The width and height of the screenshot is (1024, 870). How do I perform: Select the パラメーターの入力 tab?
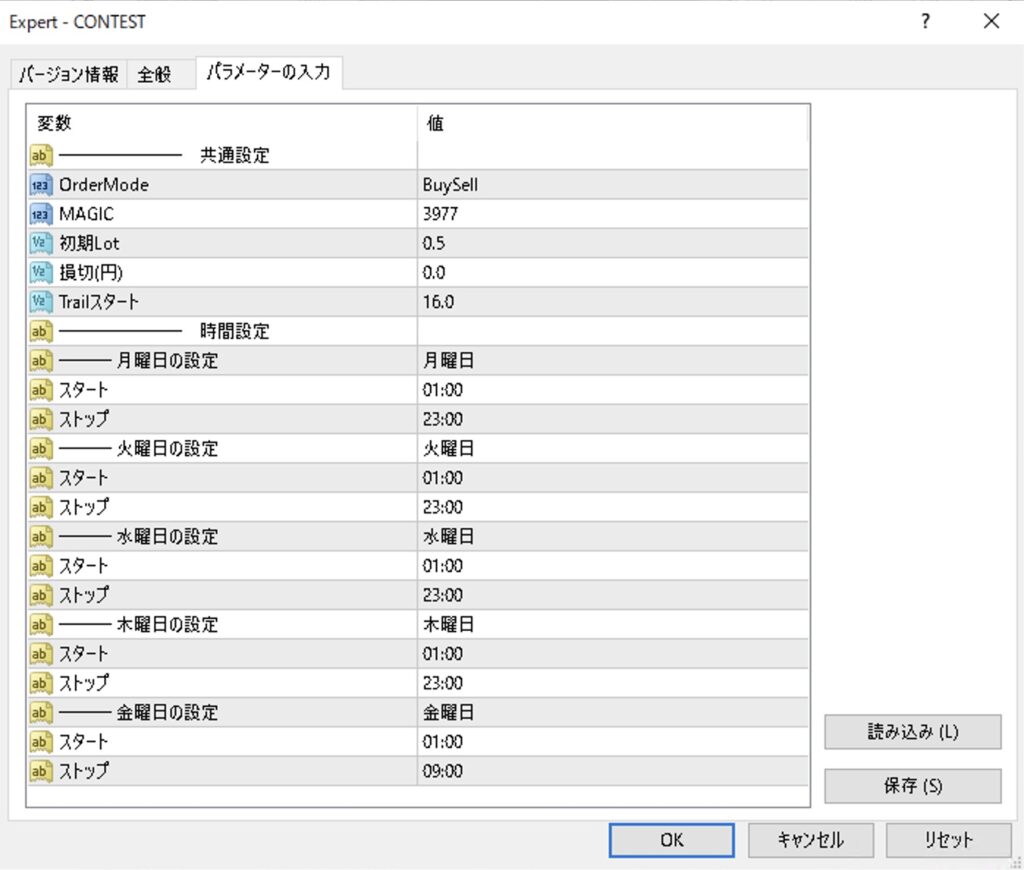[x=268, y=73]
